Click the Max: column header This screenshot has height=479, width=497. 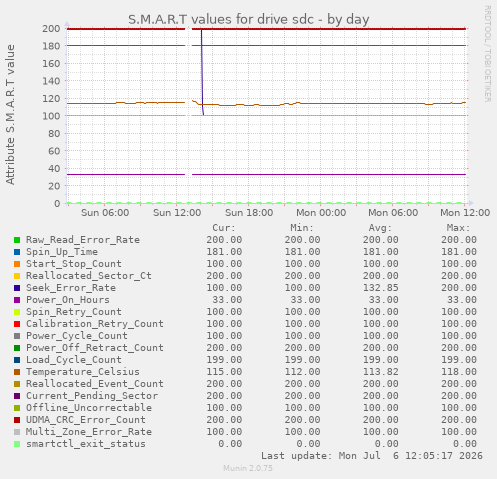click(x=458, y=228)
